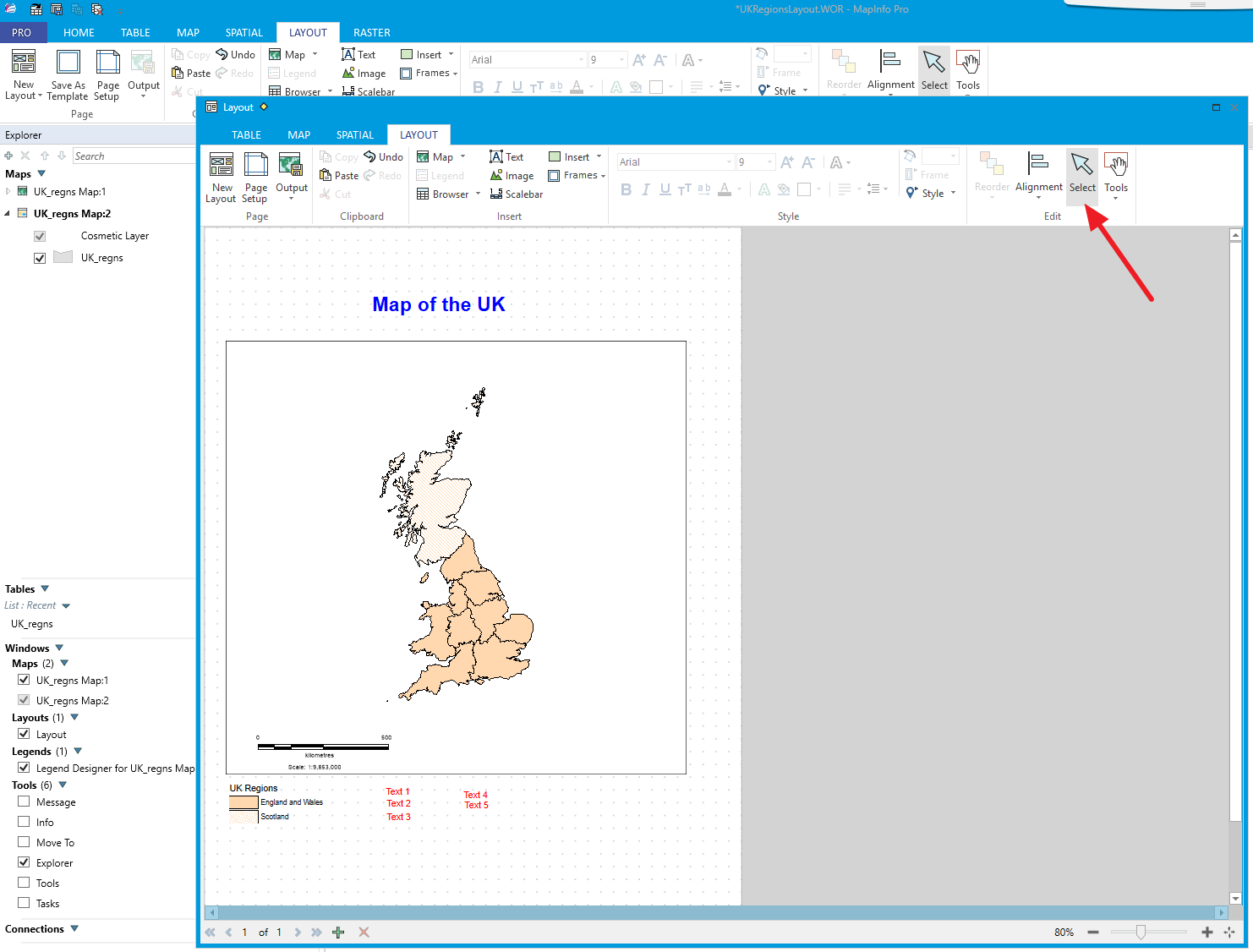Uncheck UK_regns Map:1 window checkbox

click(x=24, y=680)
